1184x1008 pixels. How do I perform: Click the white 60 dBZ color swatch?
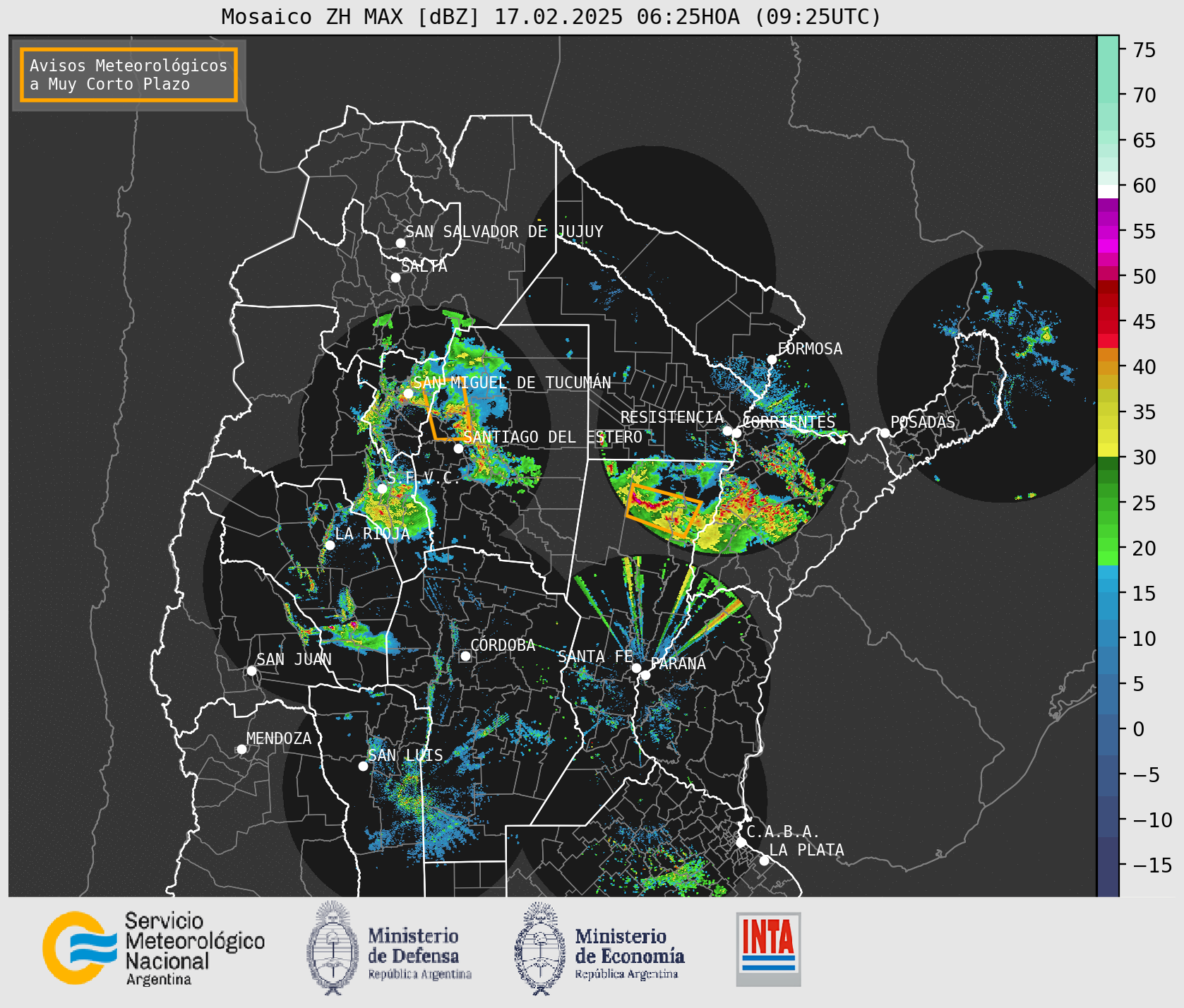(1108, 191)
